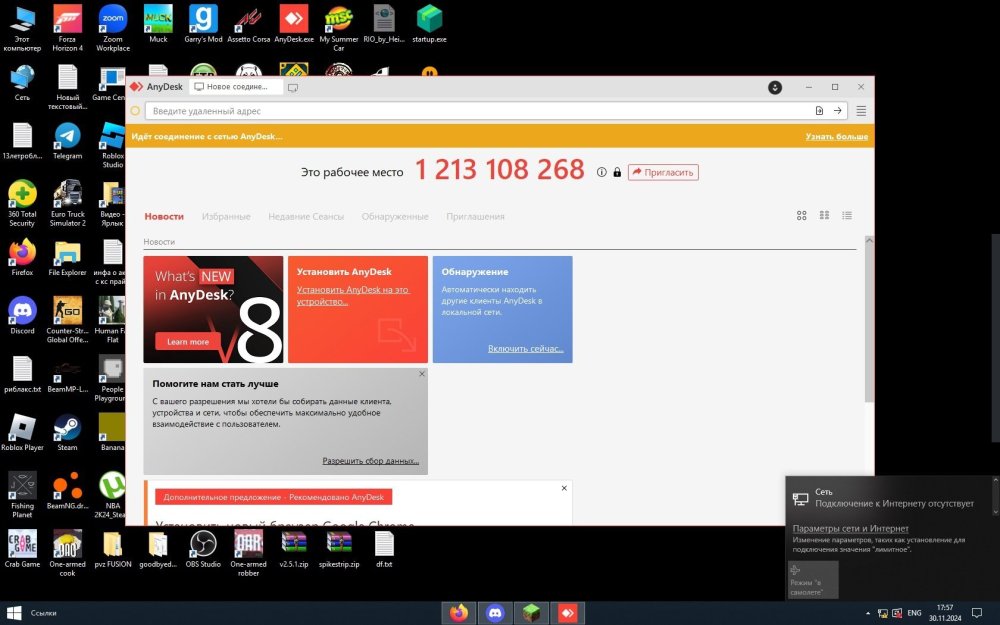Select the df.txt file on desktop

click(384, 549)
